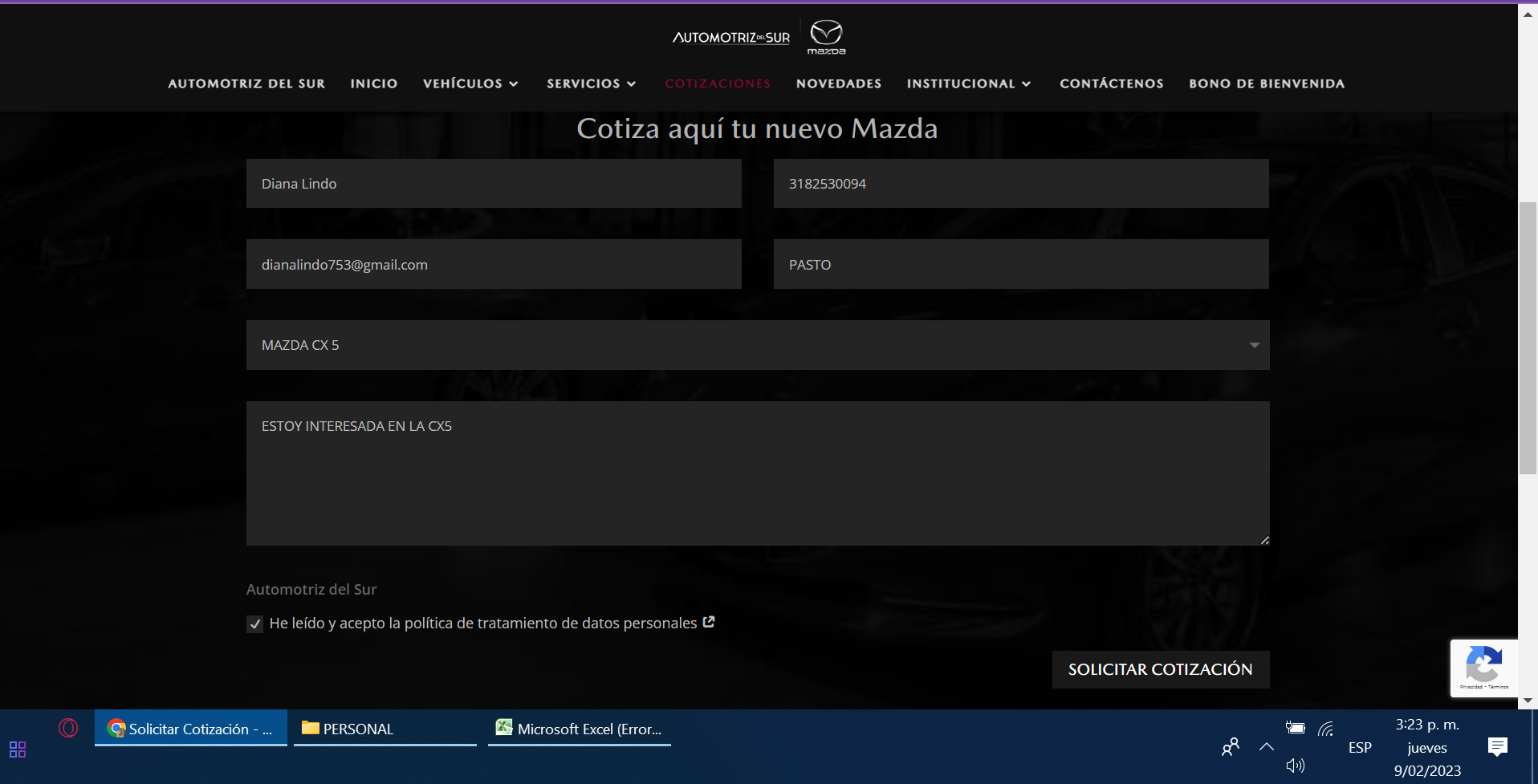
Task: Open external link icon beside data policy
Action: tap(709, 622)
